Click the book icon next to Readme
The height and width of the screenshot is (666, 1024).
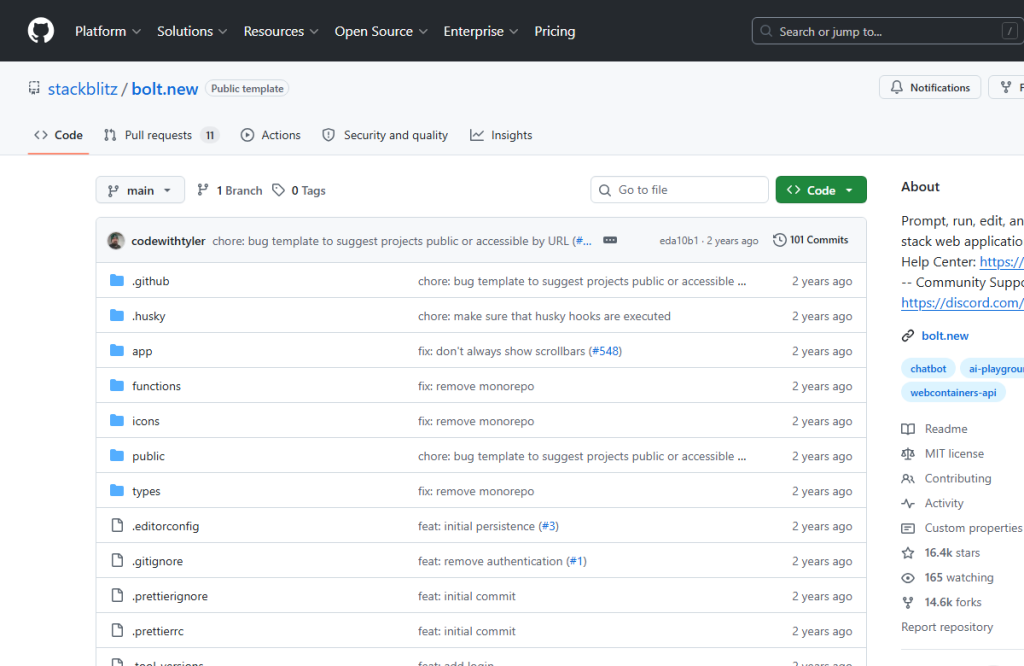(x=908, y=429)
